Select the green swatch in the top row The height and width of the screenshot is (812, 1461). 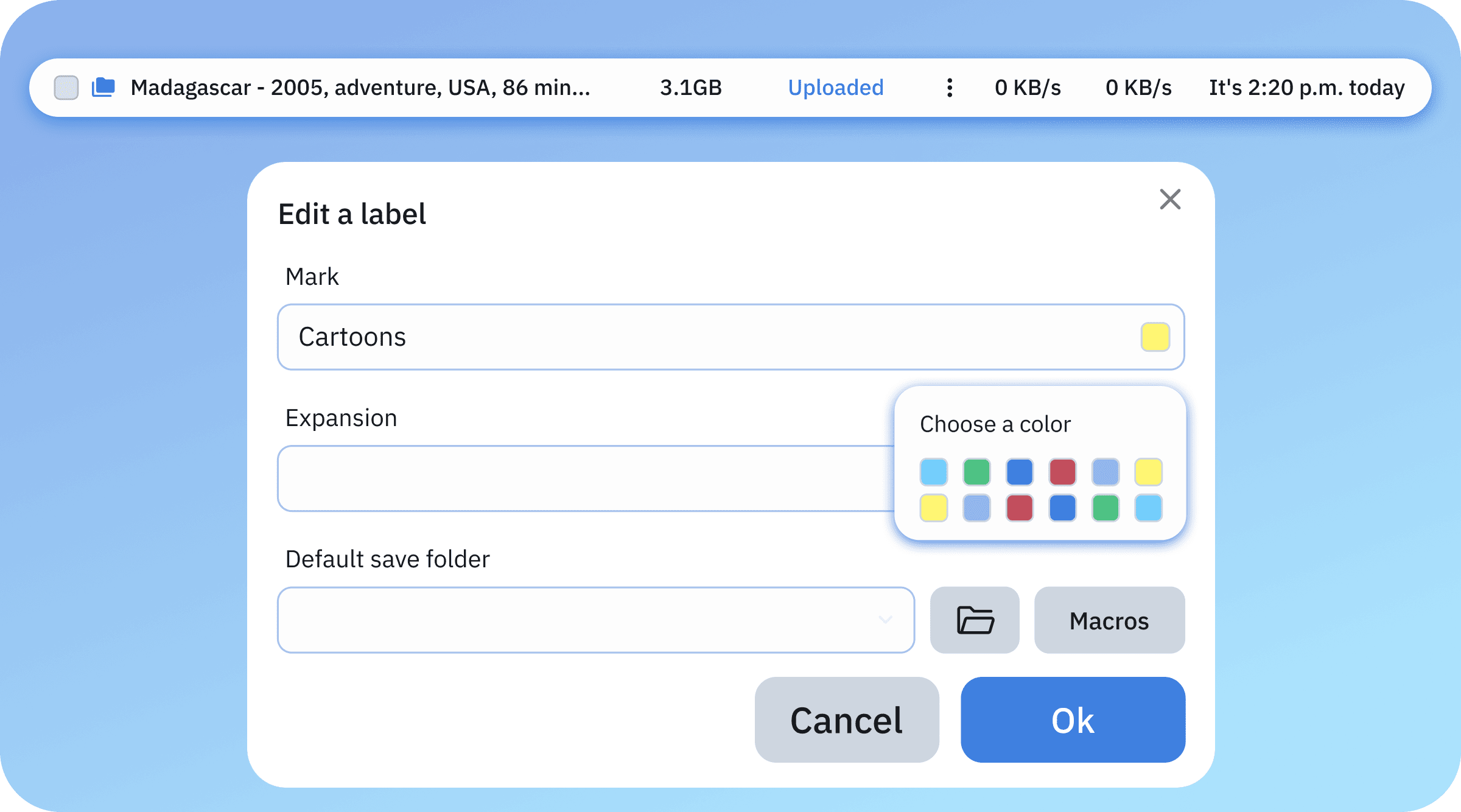(976, 472)
